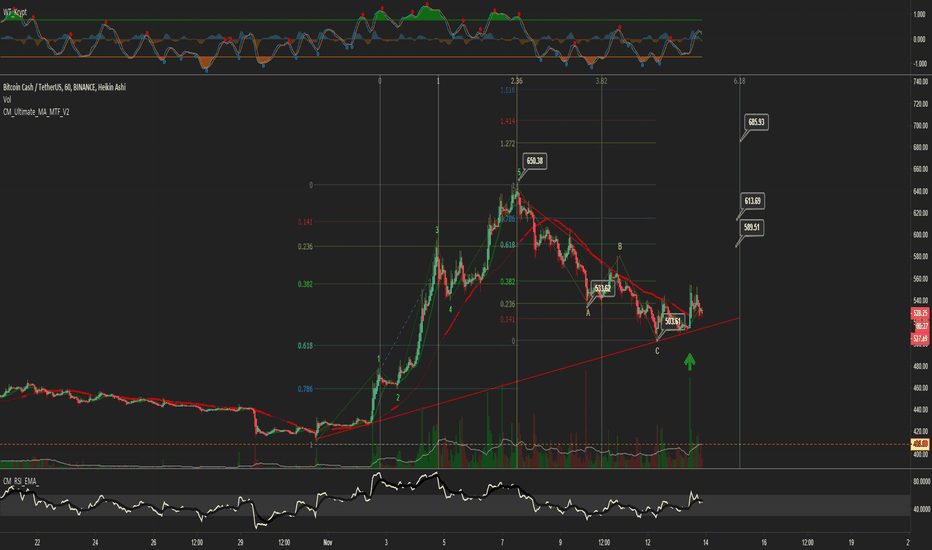Click the 6.18 Fibonacci time zone label
This screenshot has height=550, width=932.
pyautogui.click(x=739, y=81)
